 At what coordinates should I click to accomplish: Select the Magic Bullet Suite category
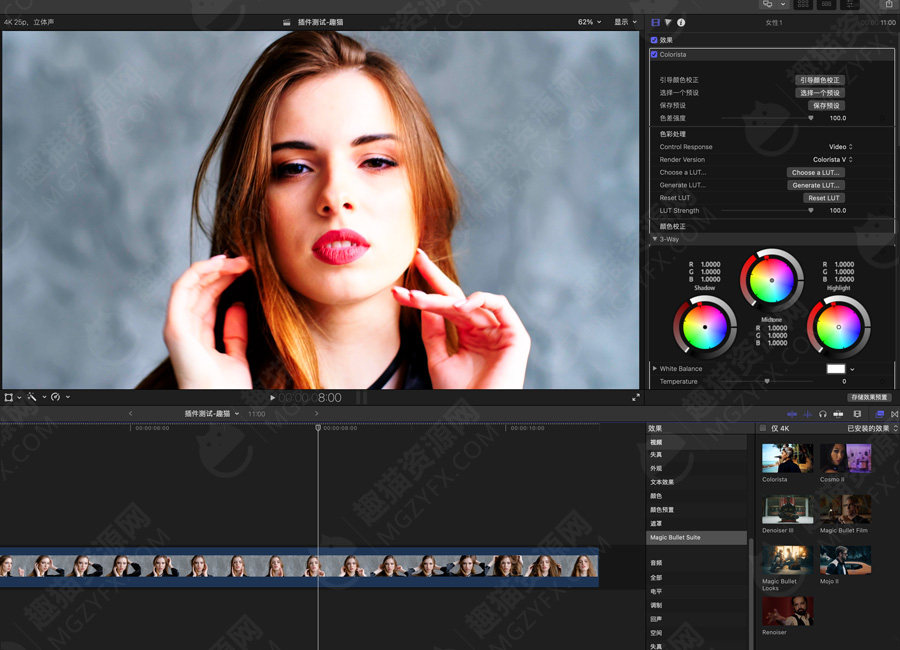[x=697, y=537]
